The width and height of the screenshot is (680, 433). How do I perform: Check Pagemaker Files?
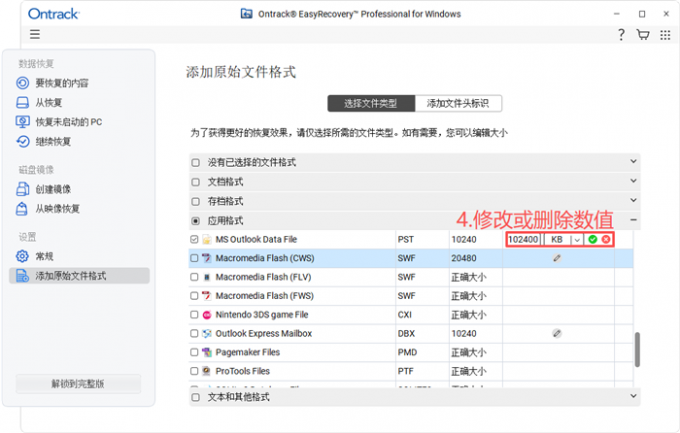click(x=194, y=352)
